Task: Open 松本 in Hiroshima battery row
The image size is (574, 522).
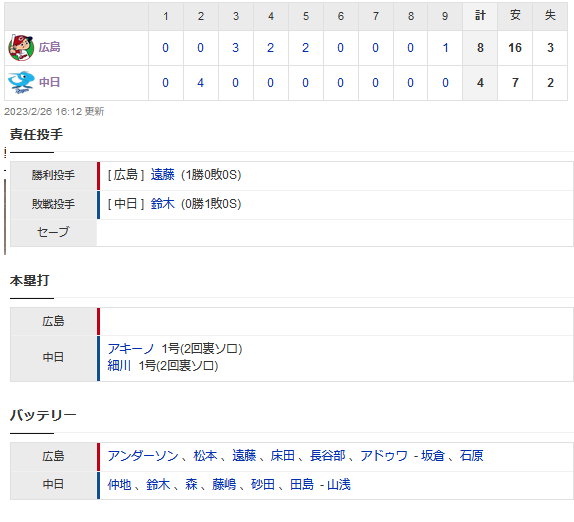Action: coord(205,456)
